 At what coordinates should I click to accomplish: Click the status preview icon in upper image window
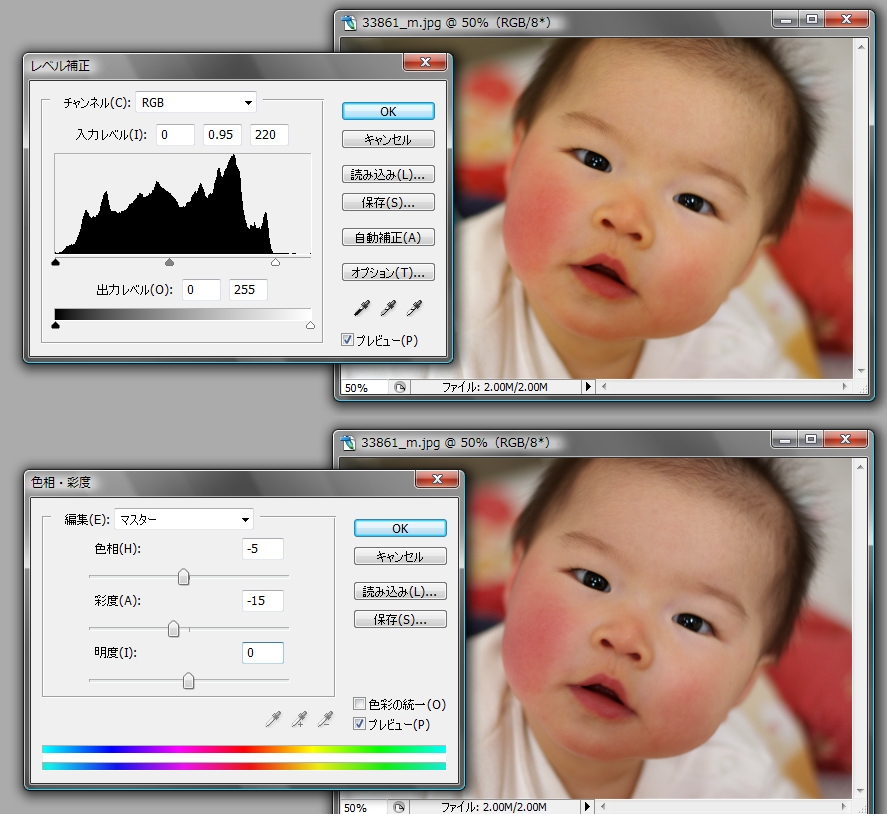pyautogui.click(x=400, y=387)
